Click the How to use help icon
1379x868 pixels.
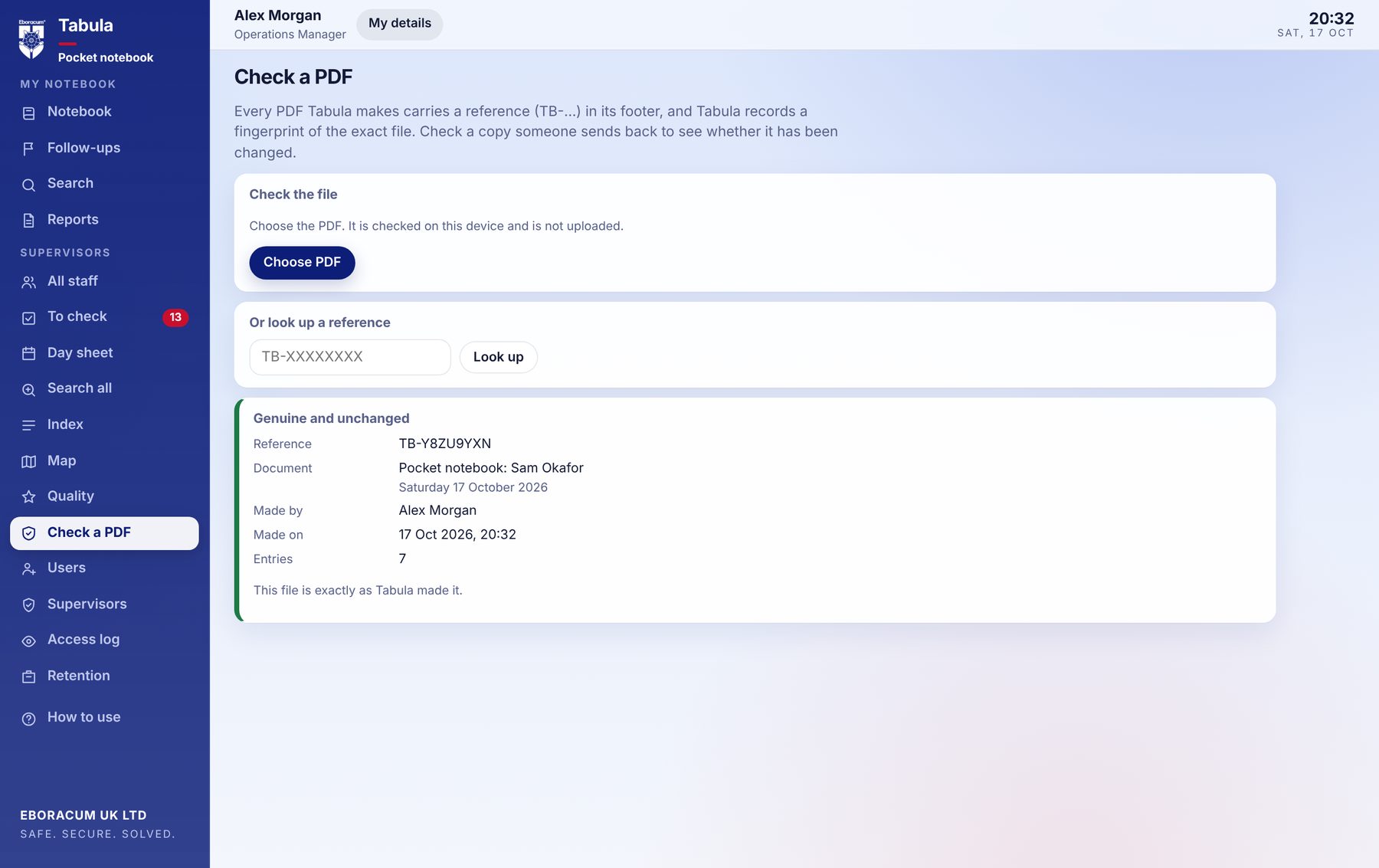coord(29,719)
